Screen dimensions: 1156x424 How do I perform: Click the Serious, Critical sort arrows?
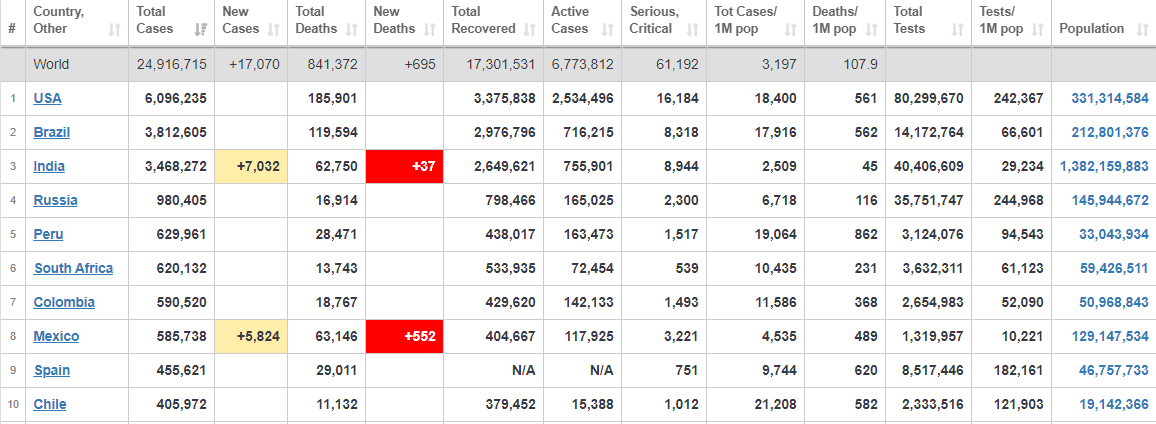(692, 29)
